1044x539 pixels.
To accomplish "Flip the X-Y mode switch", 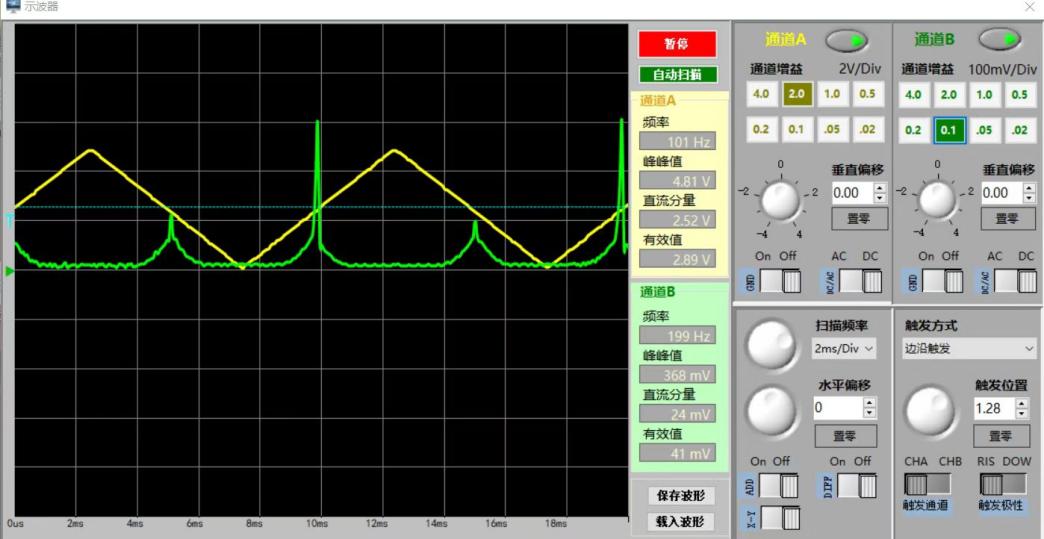I will [780, 518].
